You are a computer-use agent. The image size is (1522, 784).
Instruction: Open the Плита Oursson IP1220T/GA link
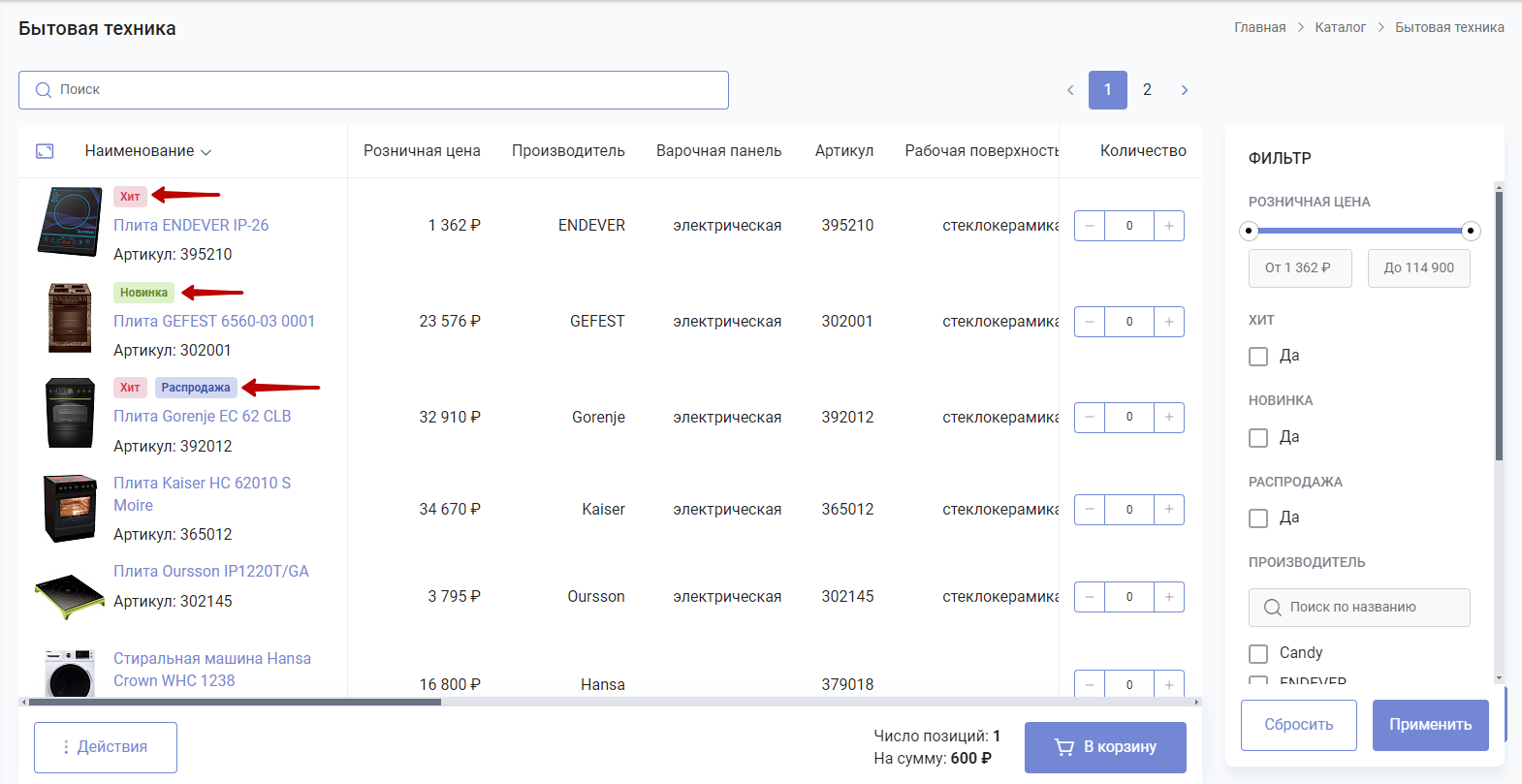211,571
